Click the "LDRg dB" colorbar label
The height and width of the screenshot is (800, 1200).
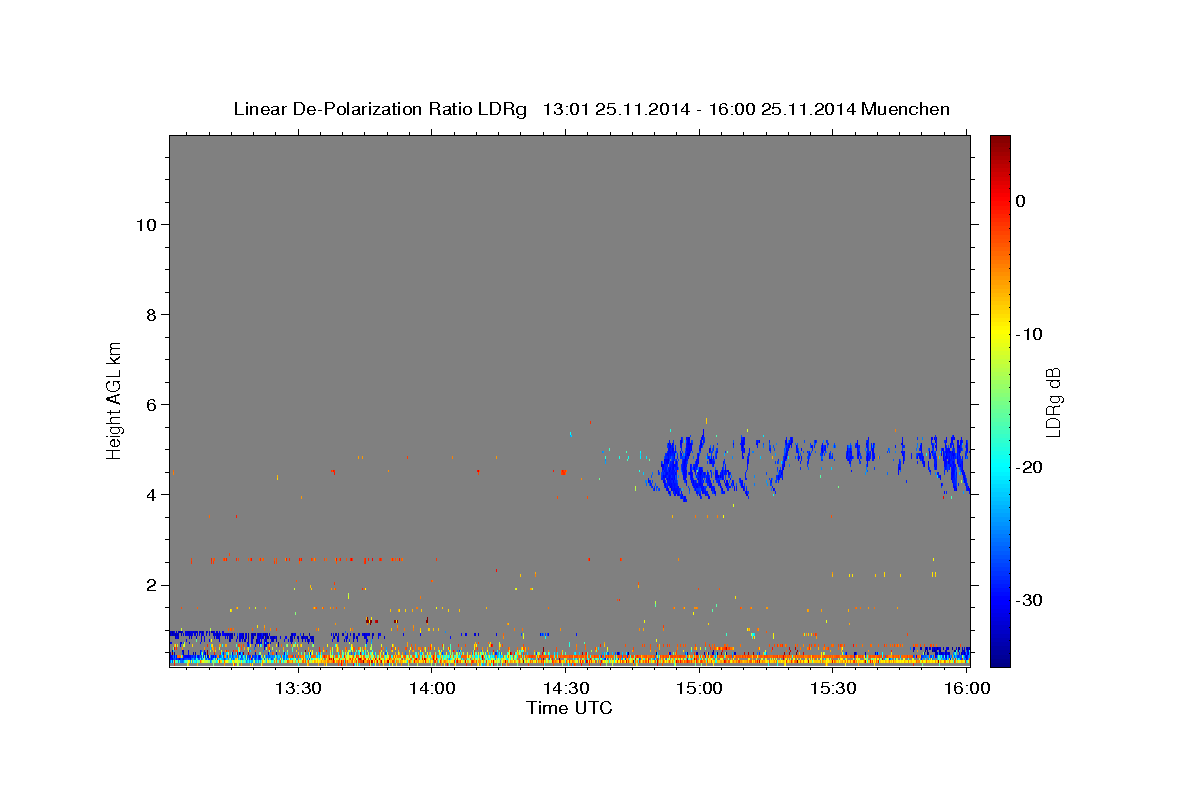(1052, 402)
